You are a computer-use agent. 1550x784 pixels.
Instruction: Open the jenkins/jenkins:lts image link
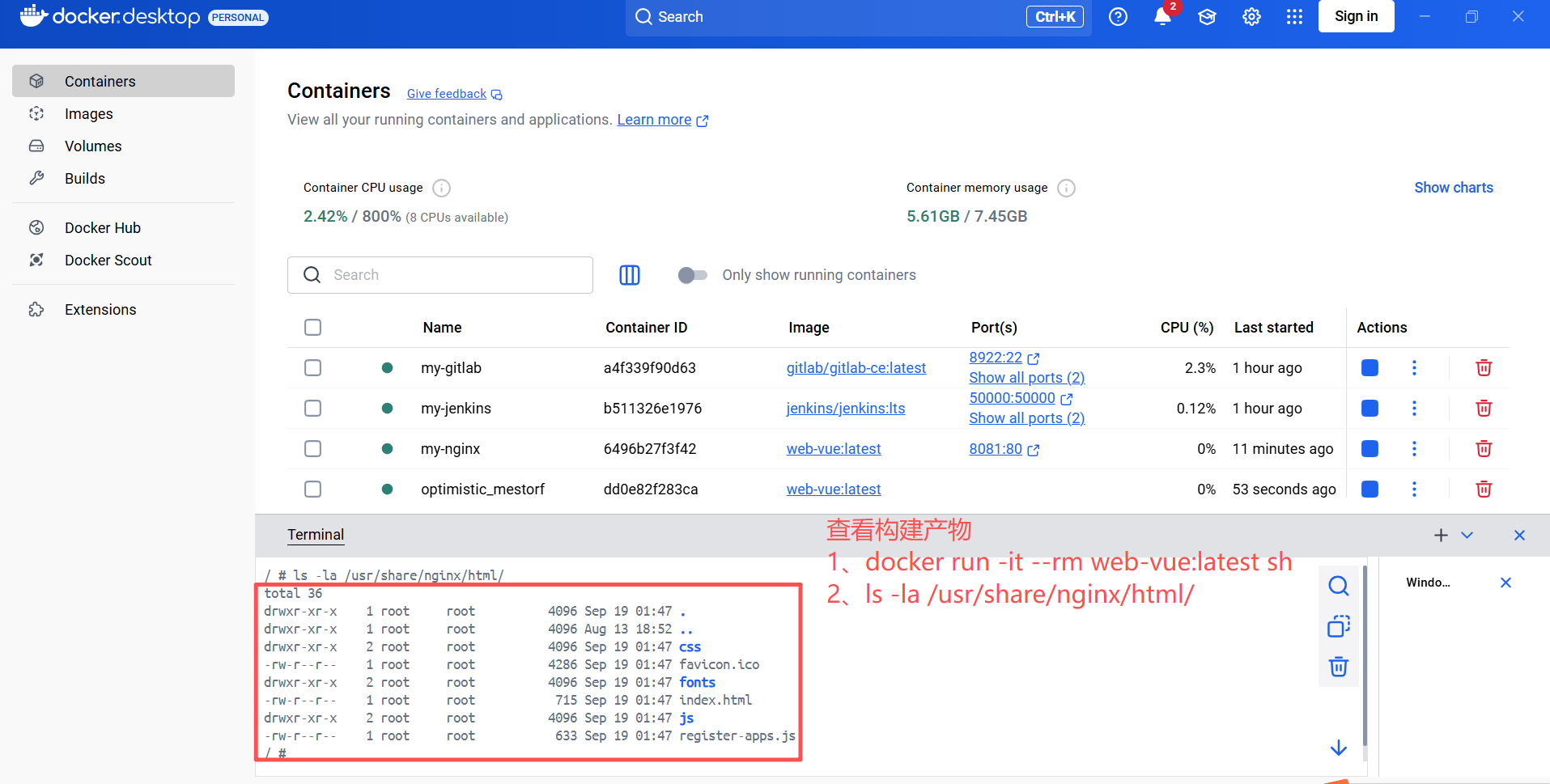[x=845, y=409]
